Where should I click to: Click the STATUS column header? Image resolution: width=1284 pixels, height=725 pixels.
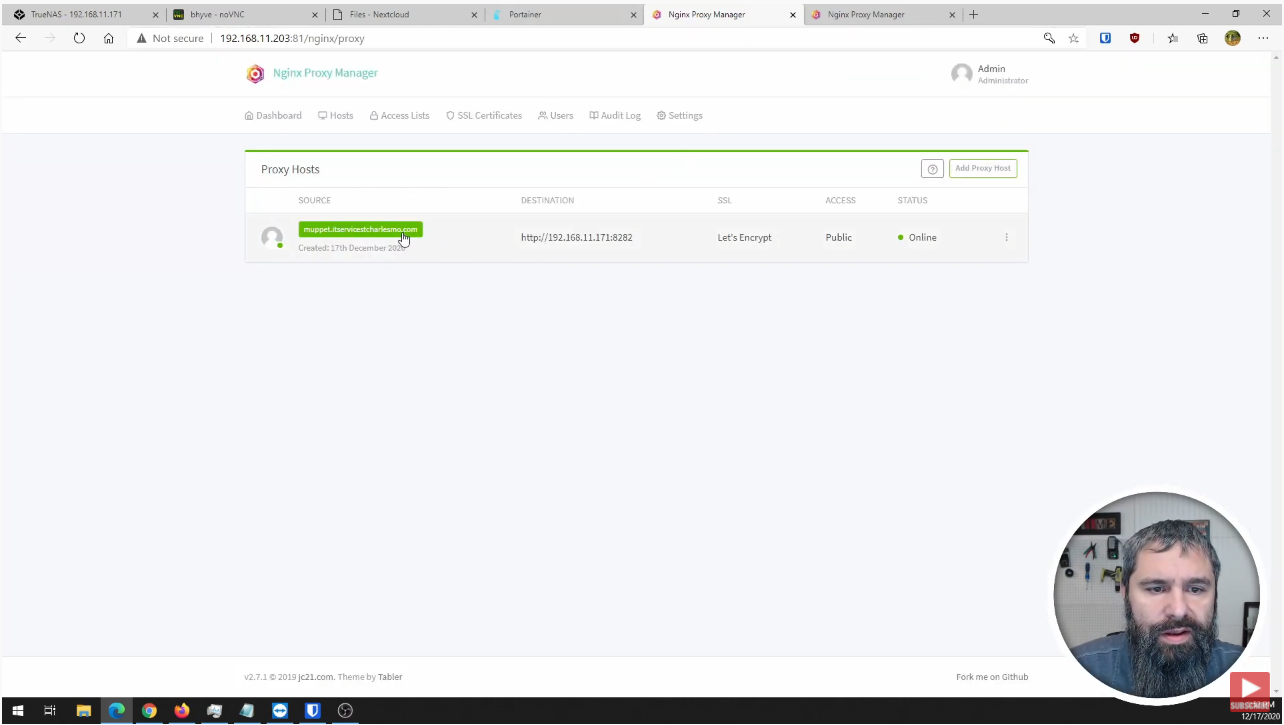[912, 200]
